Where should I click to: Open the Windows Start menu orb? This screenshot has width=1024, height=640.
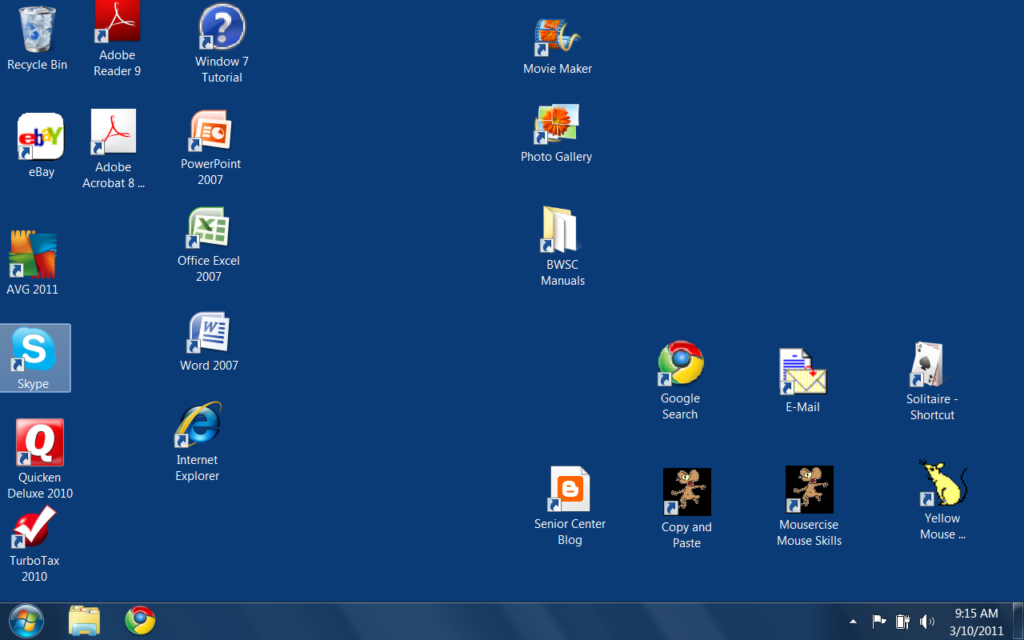(x=26, y=620)
